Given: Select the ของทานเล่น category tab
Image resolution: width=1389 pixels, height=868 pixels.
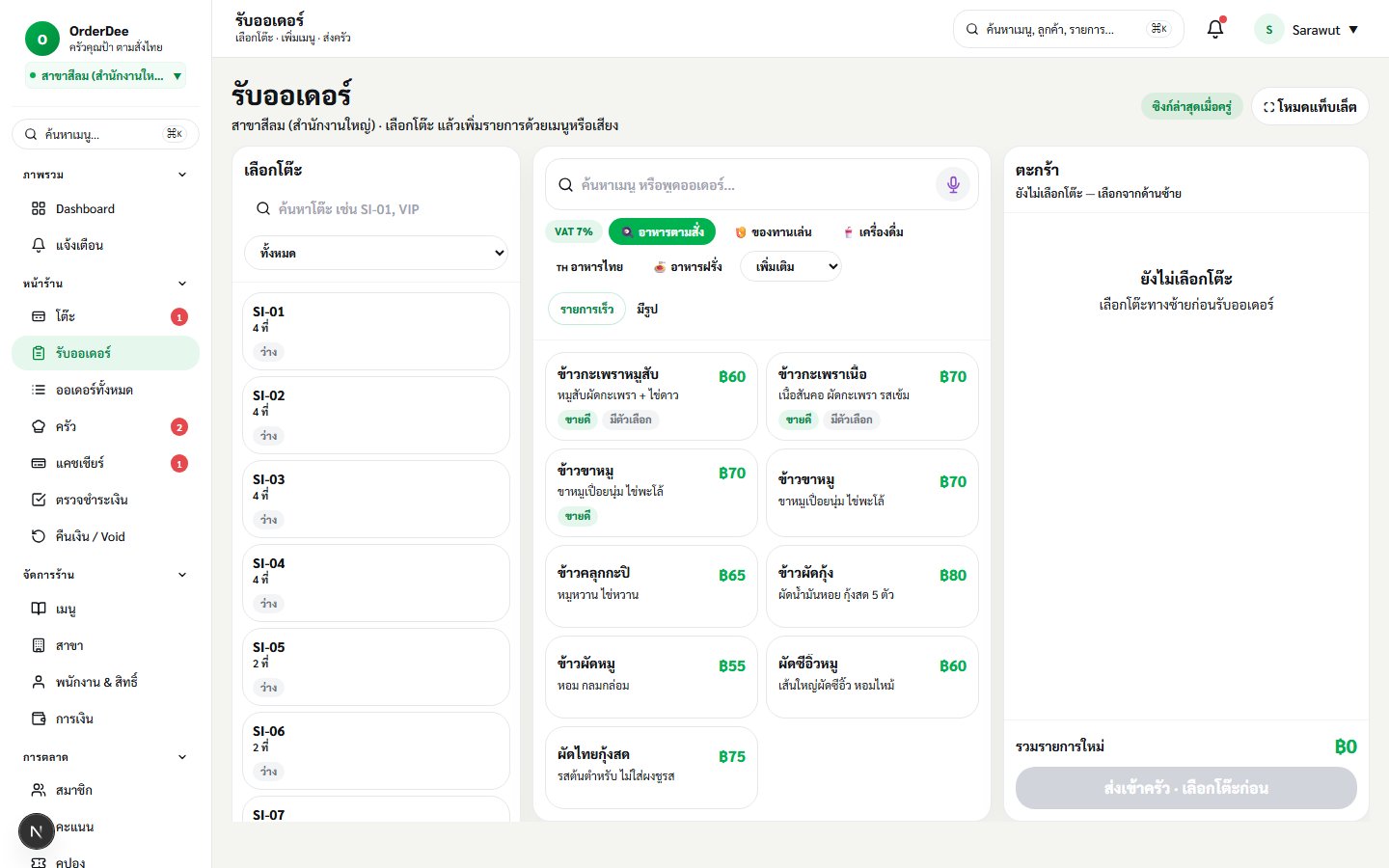Looking at the screenshot, I should coord(773,231).
